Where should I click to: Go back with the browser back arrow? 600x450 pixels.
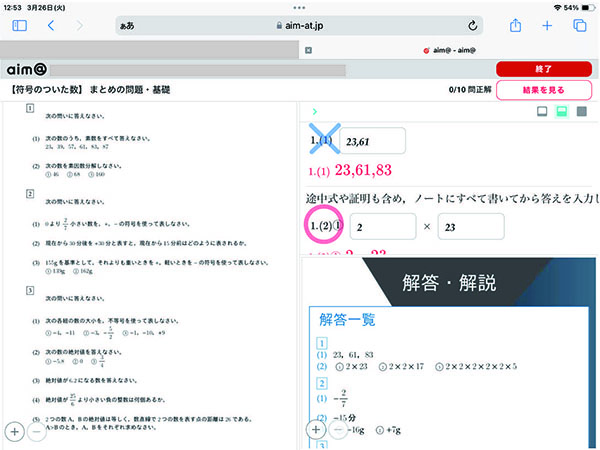pos(51,26)
